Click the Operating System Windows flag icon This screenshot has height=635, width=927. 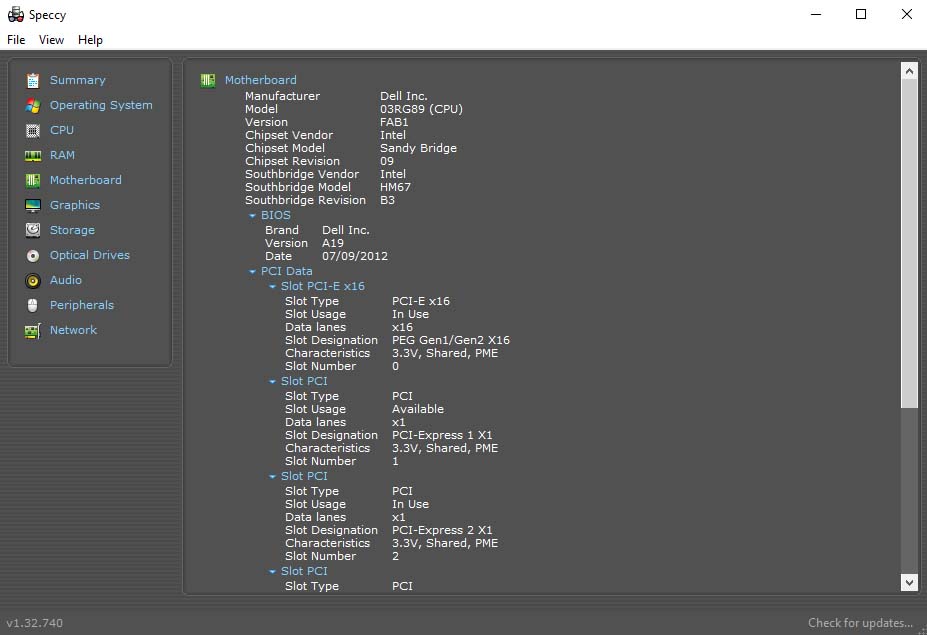pos(33,105)
